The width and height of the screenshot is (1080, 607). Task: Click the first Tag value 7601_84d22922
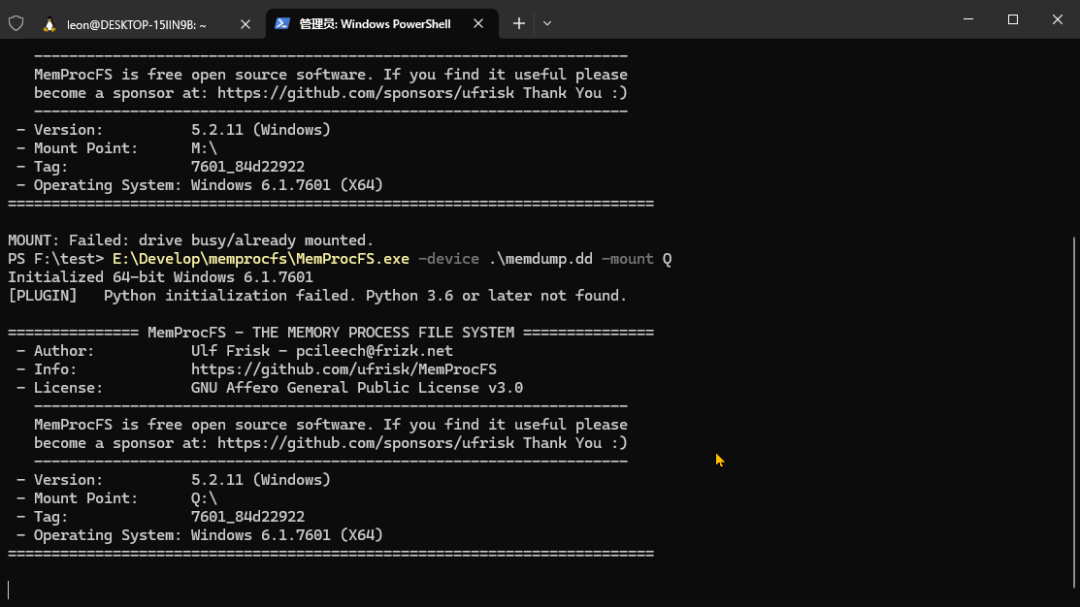248,167
